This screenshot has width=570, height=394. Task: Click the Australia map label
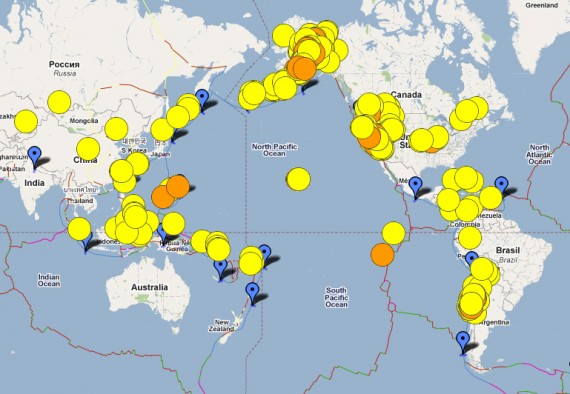pyautogui.click(x=149, y=287)
